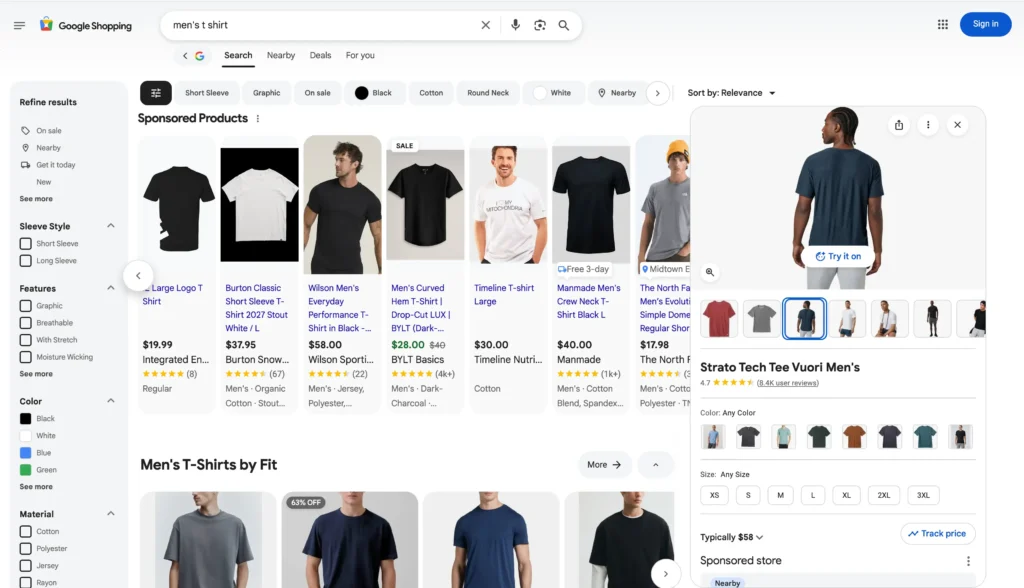Click the Track price button
The image size is (1024, 588).
pos(938,534)
